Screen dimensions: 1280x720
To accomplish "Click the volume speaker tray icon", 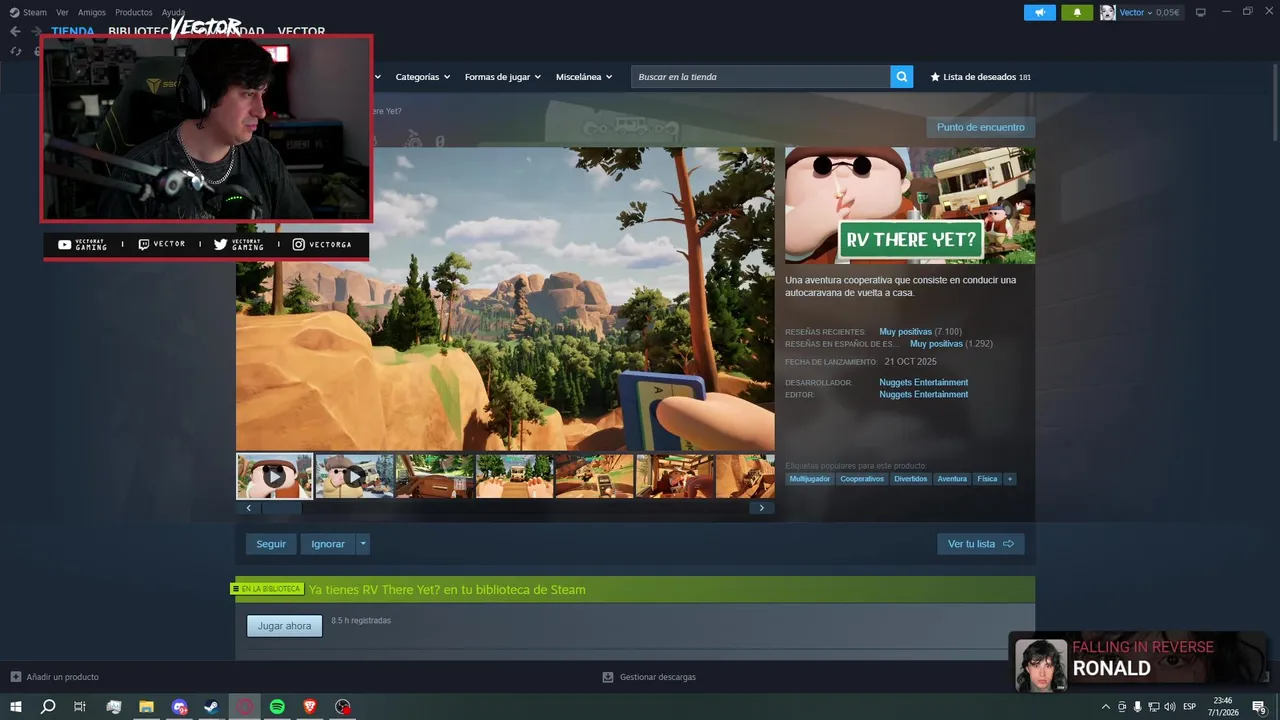I will pos(1170,707).
